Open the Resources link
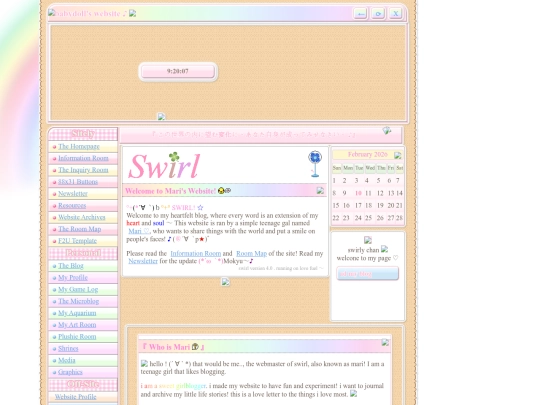Screen dimensions: 540x405 [72, 205]
